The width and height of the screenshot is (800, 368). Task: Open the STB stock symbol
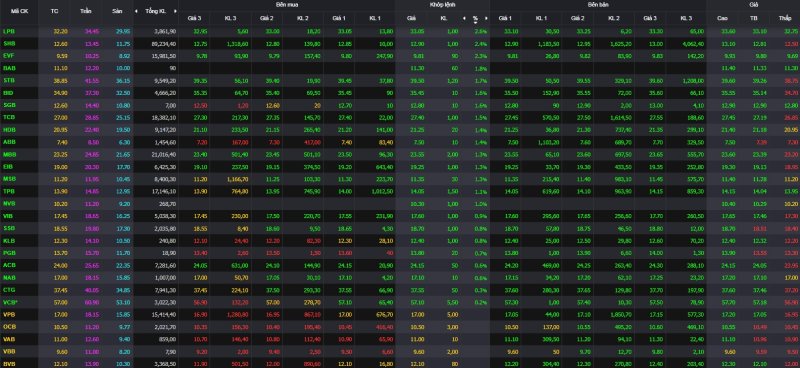(9, 80)
